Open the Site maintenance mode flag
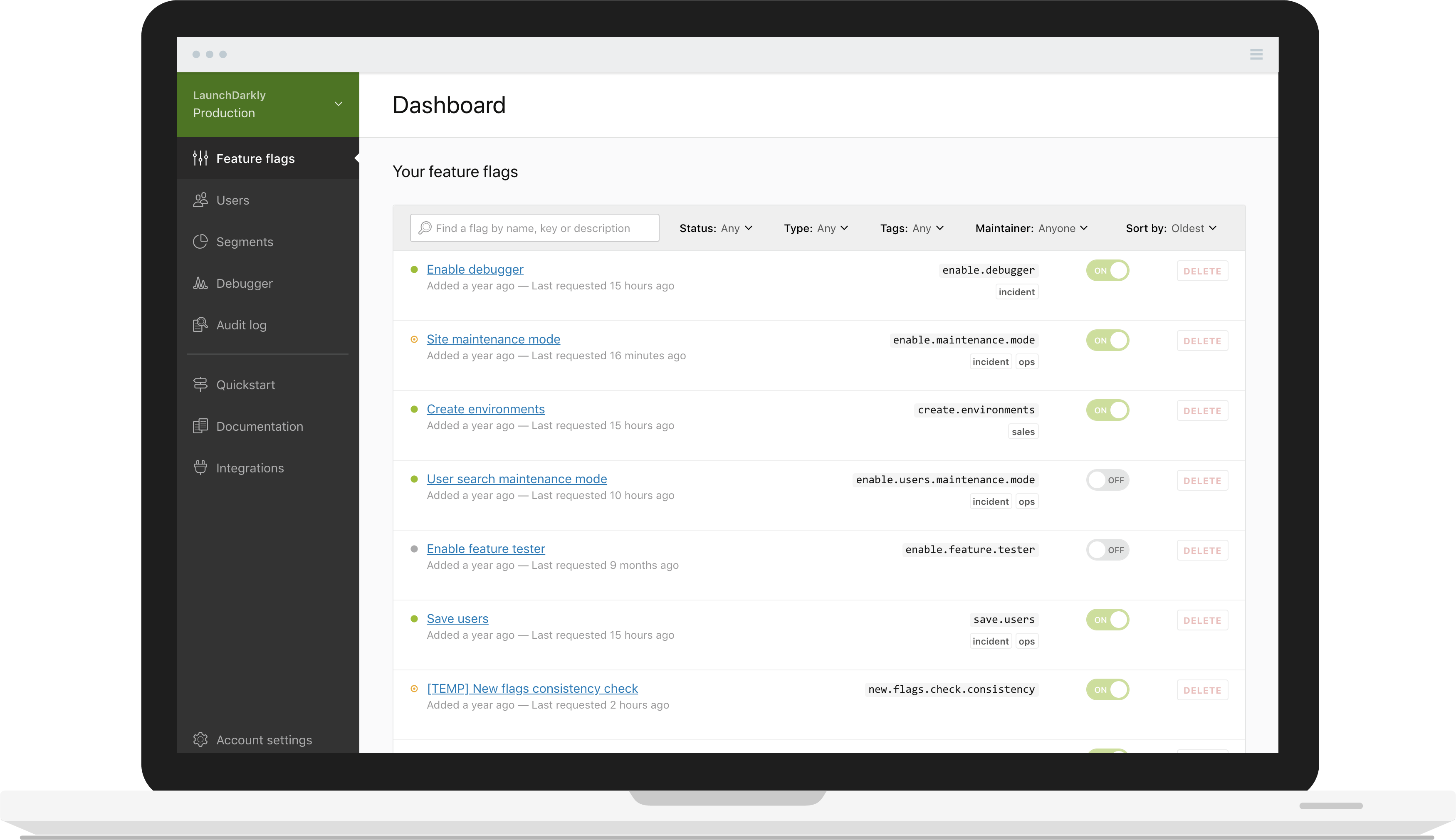 tap(493, 338)
